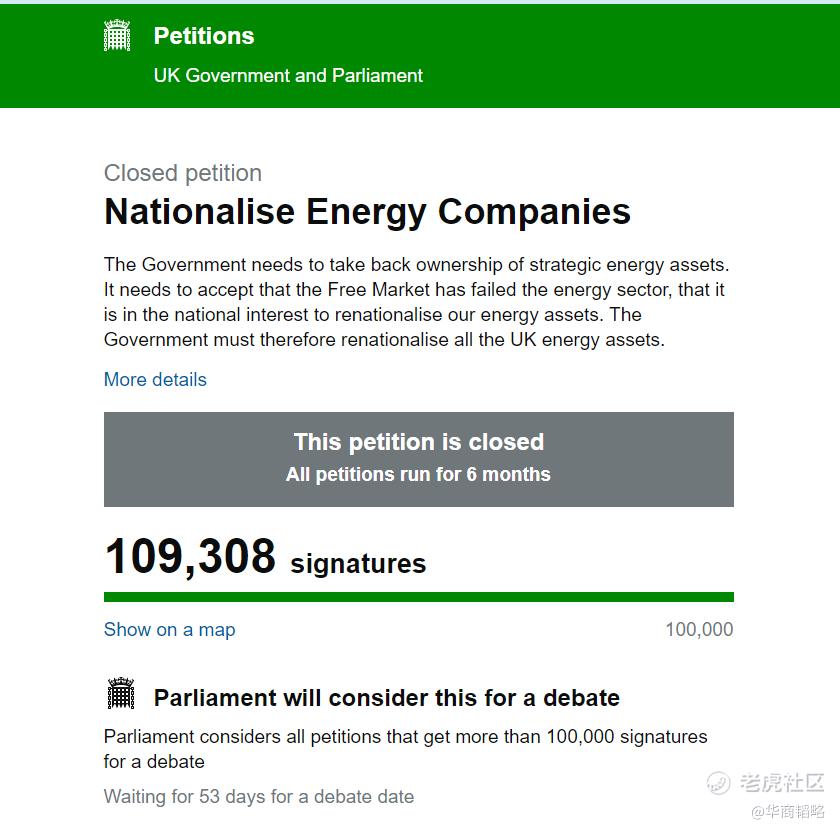The height and width of the screenshot is (831, 840).
Task: Click the 109,308 signatures count
Action: click(265, 558)
